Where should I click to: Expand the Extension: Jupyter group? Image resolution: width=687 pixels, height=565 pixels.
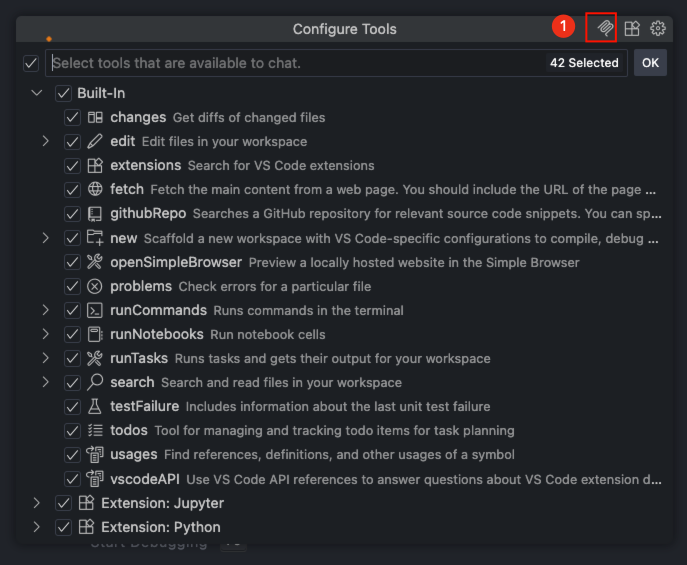pyautogui.click(x=37, y=503)
